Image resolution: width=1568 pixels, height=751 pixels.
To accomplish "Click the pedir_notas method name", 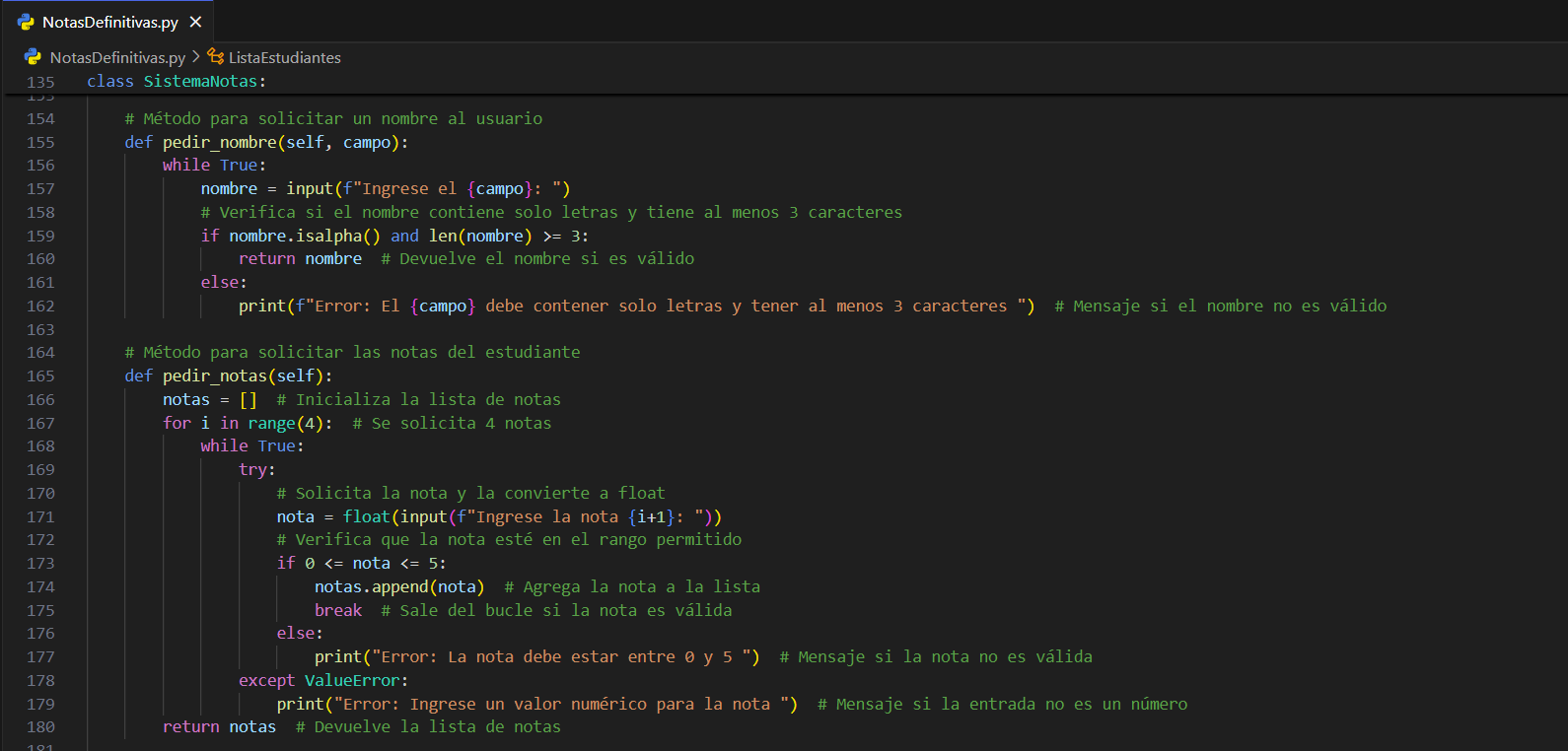I will [214, 375].
